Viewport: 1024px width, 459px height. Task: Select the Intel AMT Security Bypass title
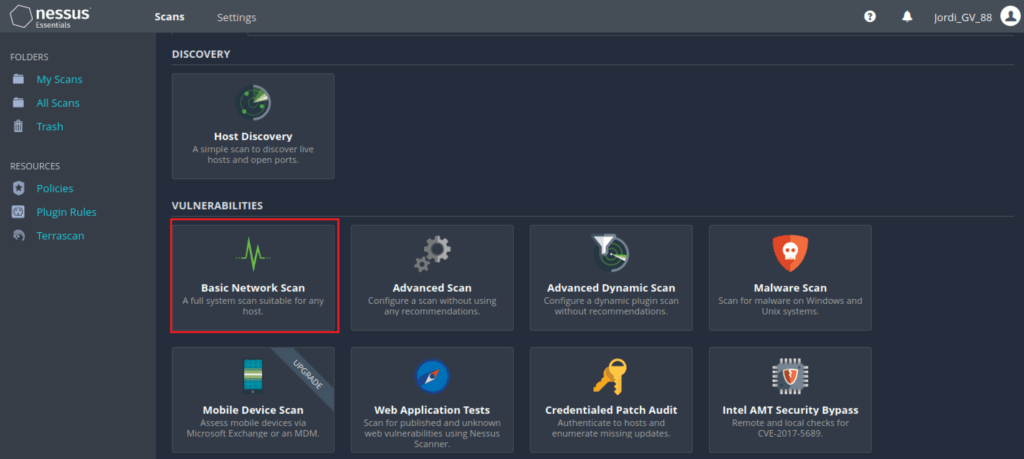[790, 410]
